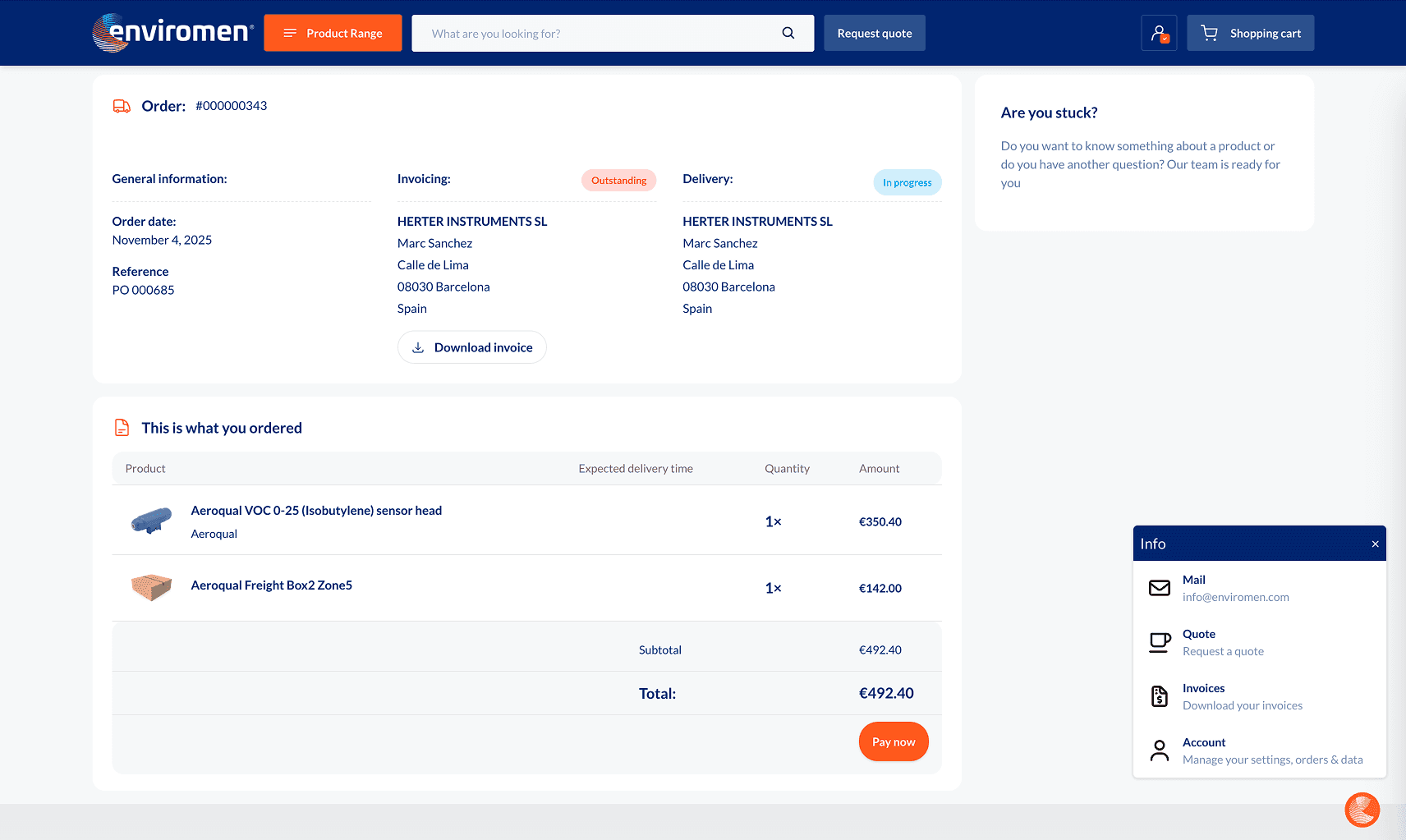Screen dimensions: 1406x840
Task: Click the order date November 4, 2025
Action: (163, 240)
